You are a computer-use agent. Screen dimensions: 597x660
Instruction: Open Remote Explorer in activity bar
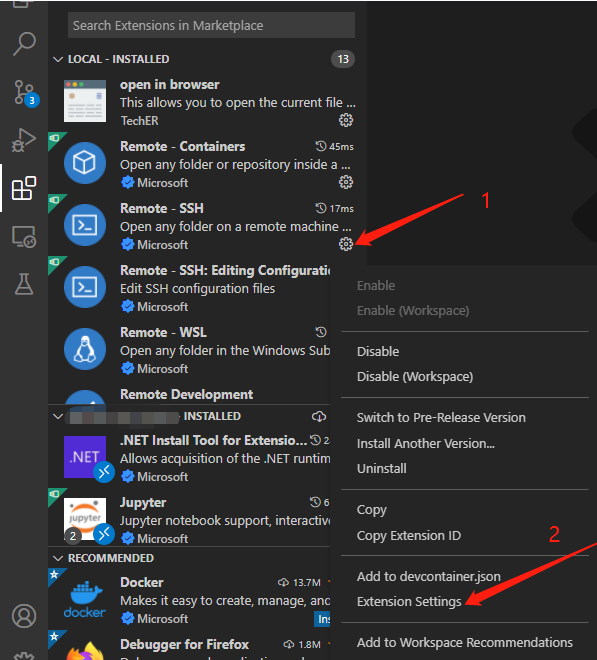click(24, 237)
